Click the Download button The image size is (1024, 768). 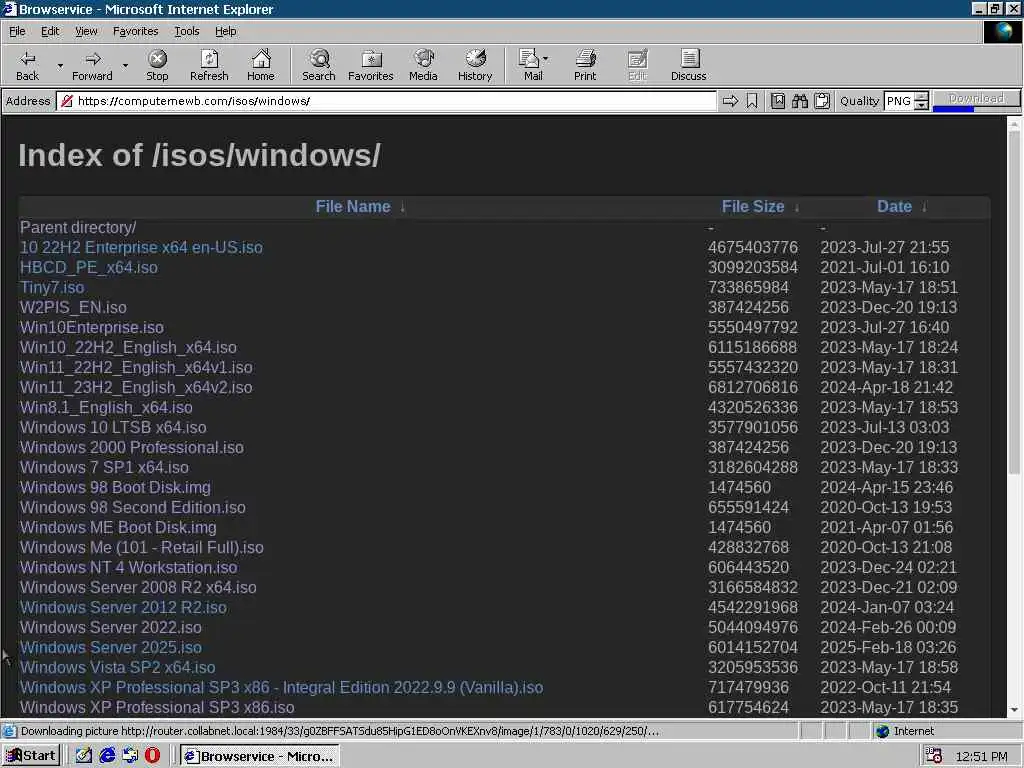[x=976, y=98]
